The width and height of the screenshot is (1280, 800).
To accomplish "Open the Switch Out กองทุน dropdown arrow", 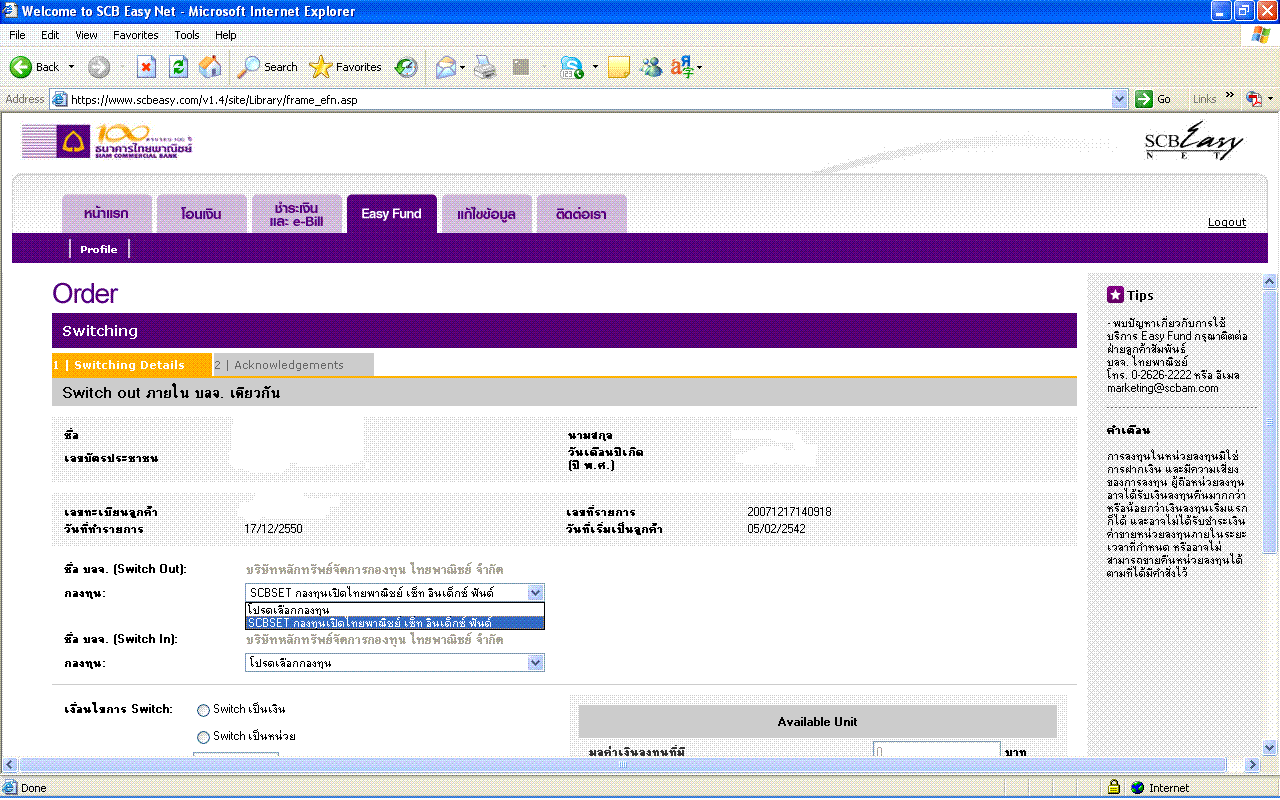I will point(535,592).
